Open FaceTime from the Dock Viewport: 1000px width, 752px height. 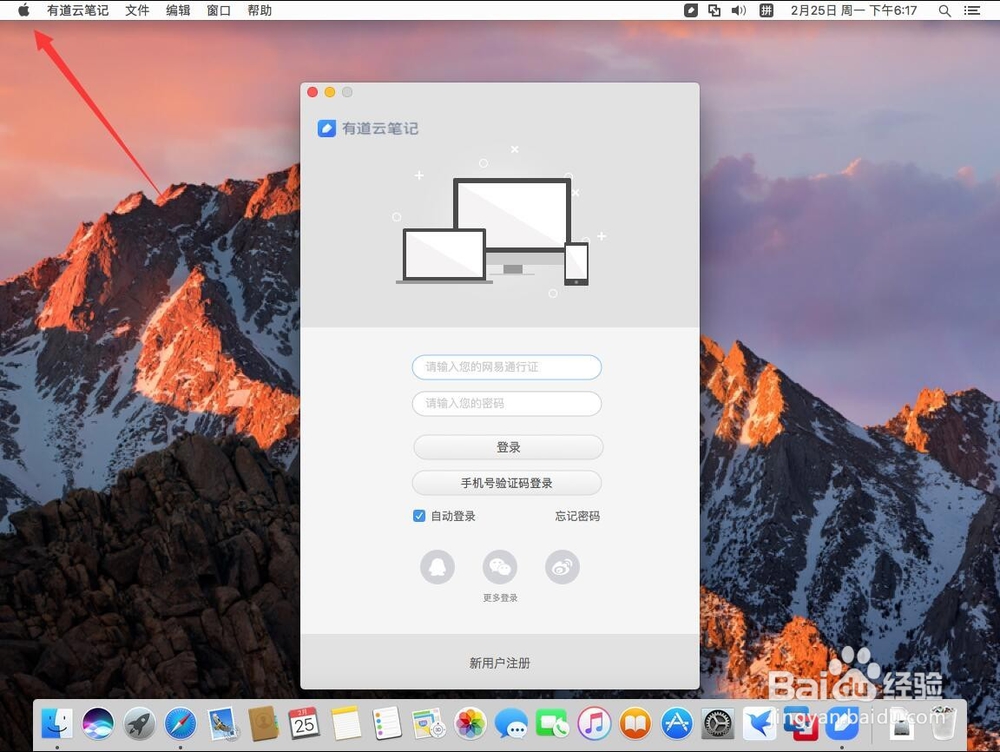coord(552,724)
